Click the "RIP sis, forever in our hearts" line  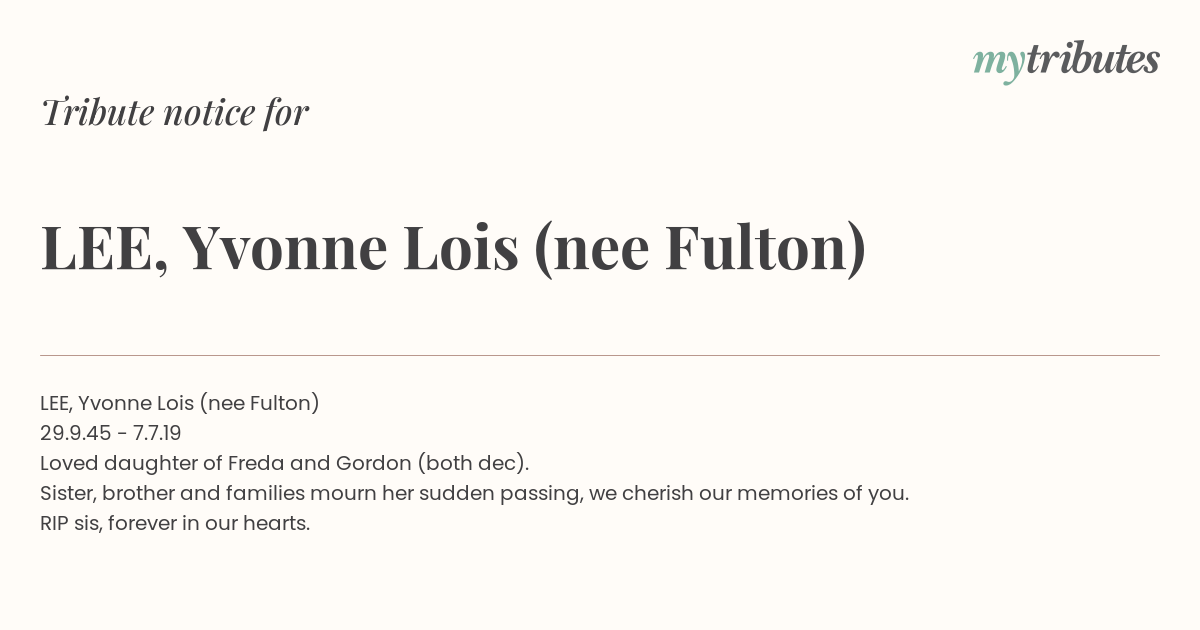click(175, 523)
